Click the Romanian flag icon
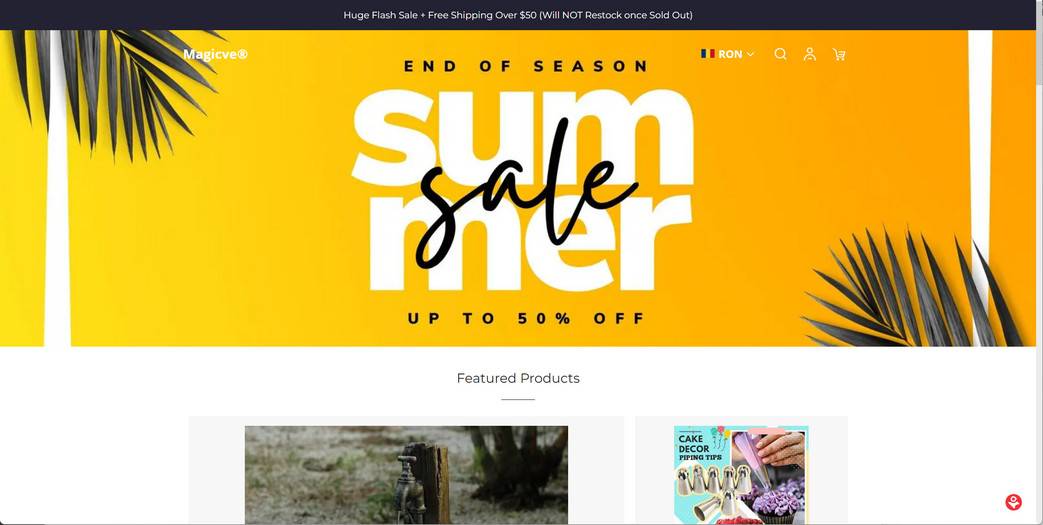This screenshot has height=525, width=1043. tap(708, 53)
